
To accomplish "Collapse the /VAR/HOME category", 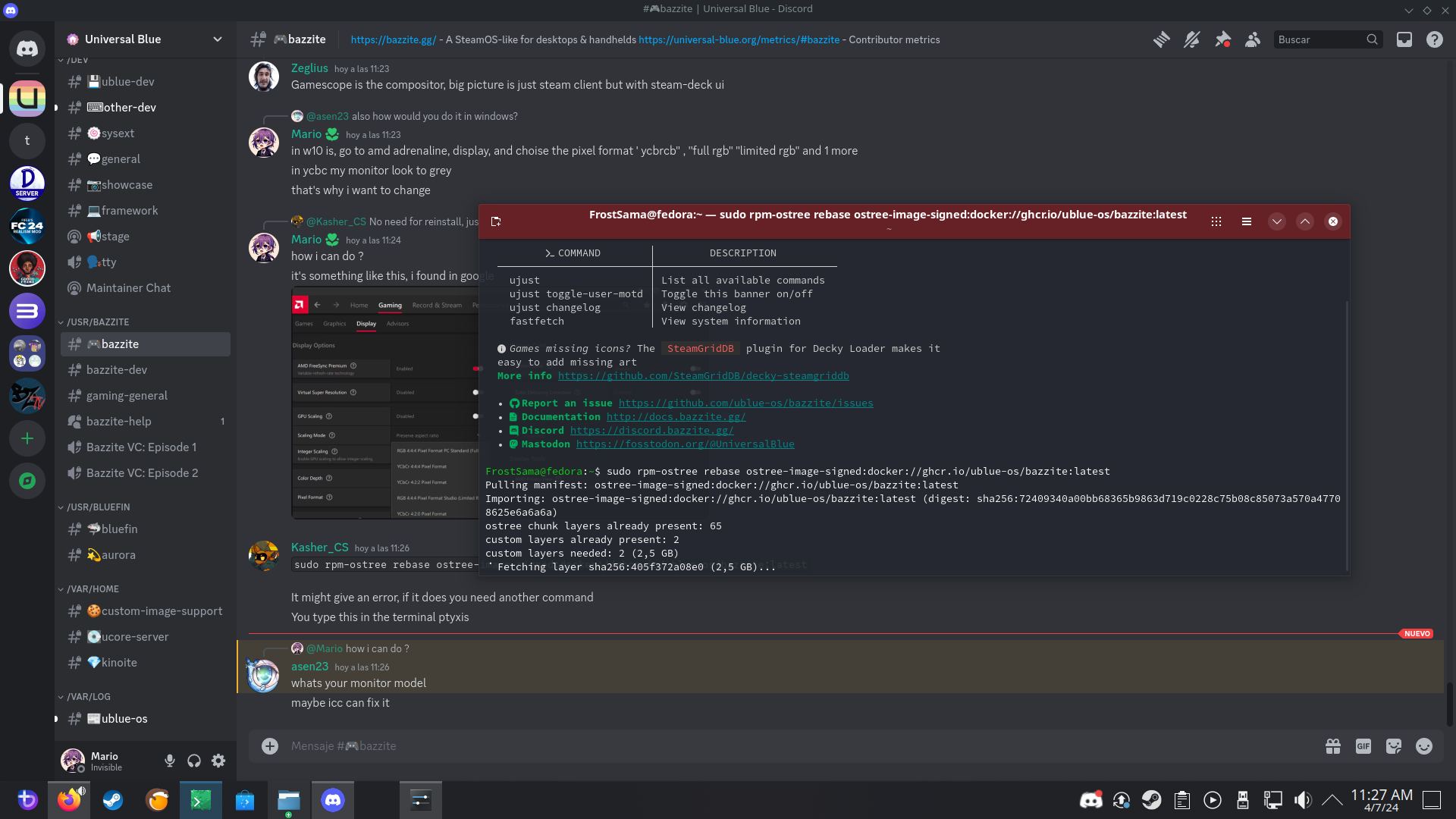I will click(93, 589).
